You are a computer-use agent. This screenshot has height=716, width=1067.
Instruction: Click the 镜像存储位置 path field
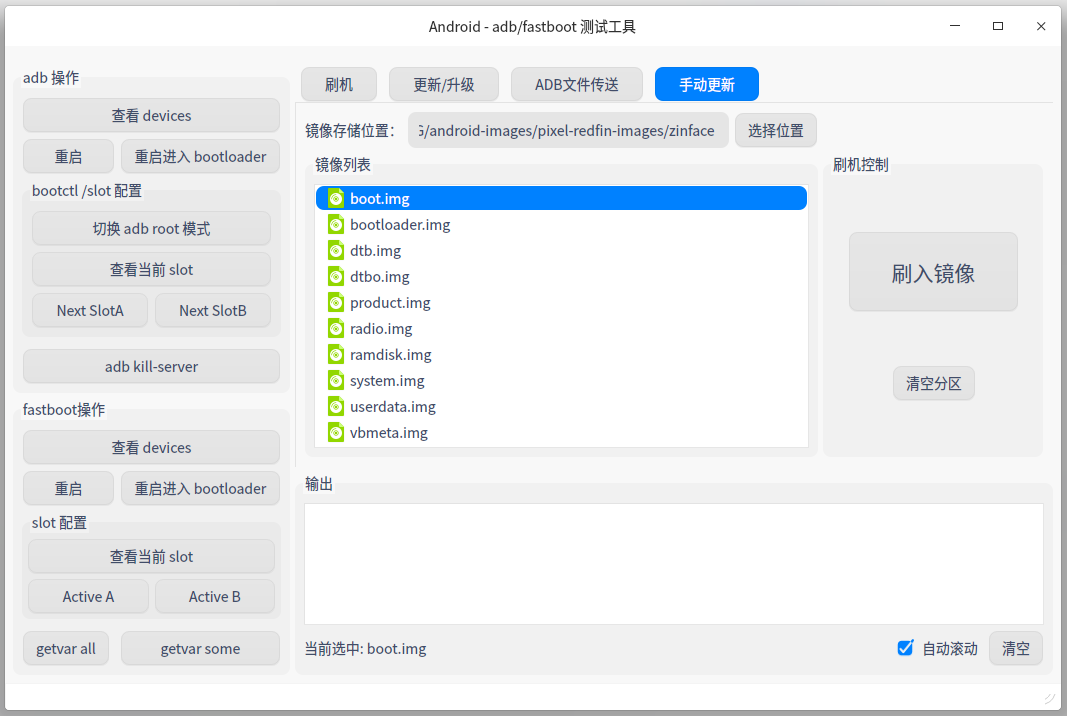click(x=567, y=131)
